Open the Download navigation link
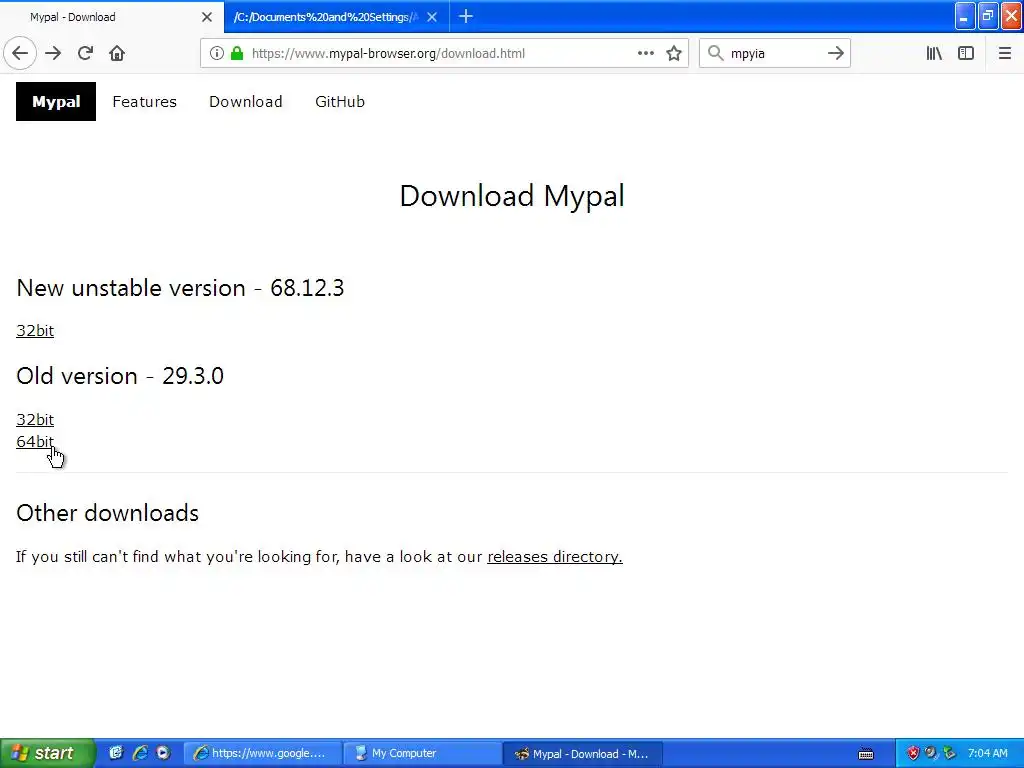The image size is (1024, 768). point(246,102)
